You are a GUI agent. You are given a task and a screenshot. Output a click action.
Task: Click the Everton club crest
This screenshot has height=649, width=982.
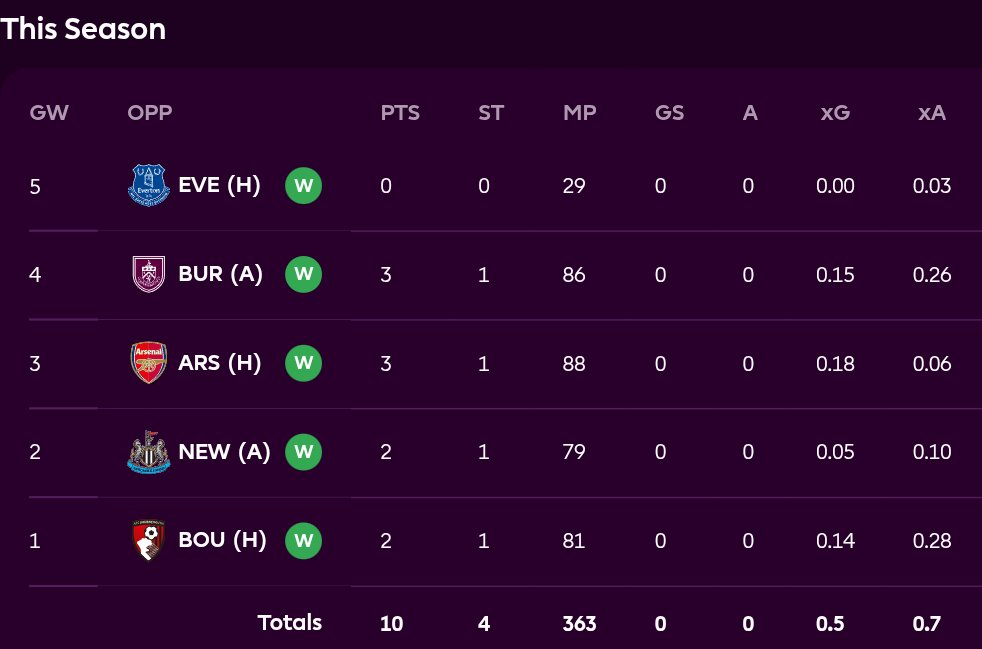(x=149, y=186)
